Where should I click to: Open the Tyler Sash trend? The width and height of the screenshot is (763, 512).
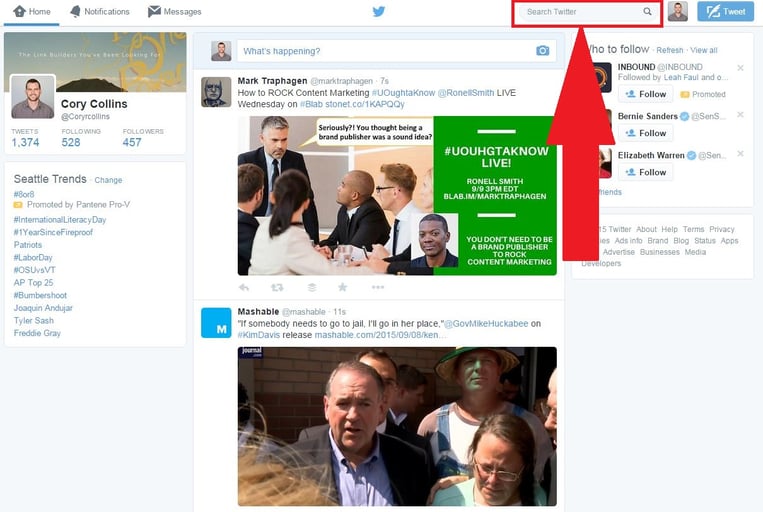[34, 321]
